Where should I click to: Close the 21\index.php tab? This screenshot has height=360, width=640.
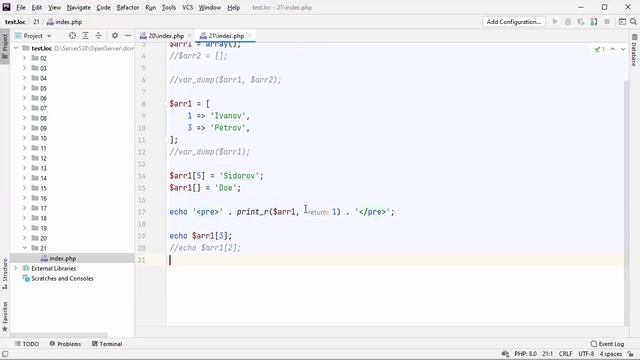pyautogui.click(x=250, y=36)
